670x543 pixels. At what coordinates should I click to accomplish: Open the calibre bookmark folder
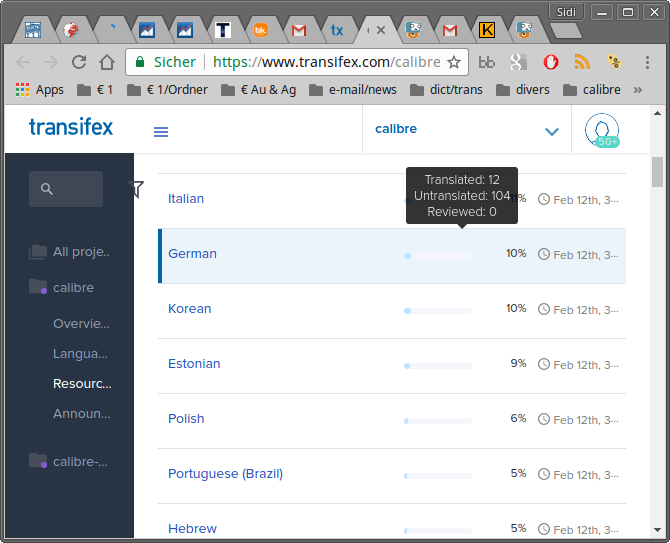click(591, 90)
